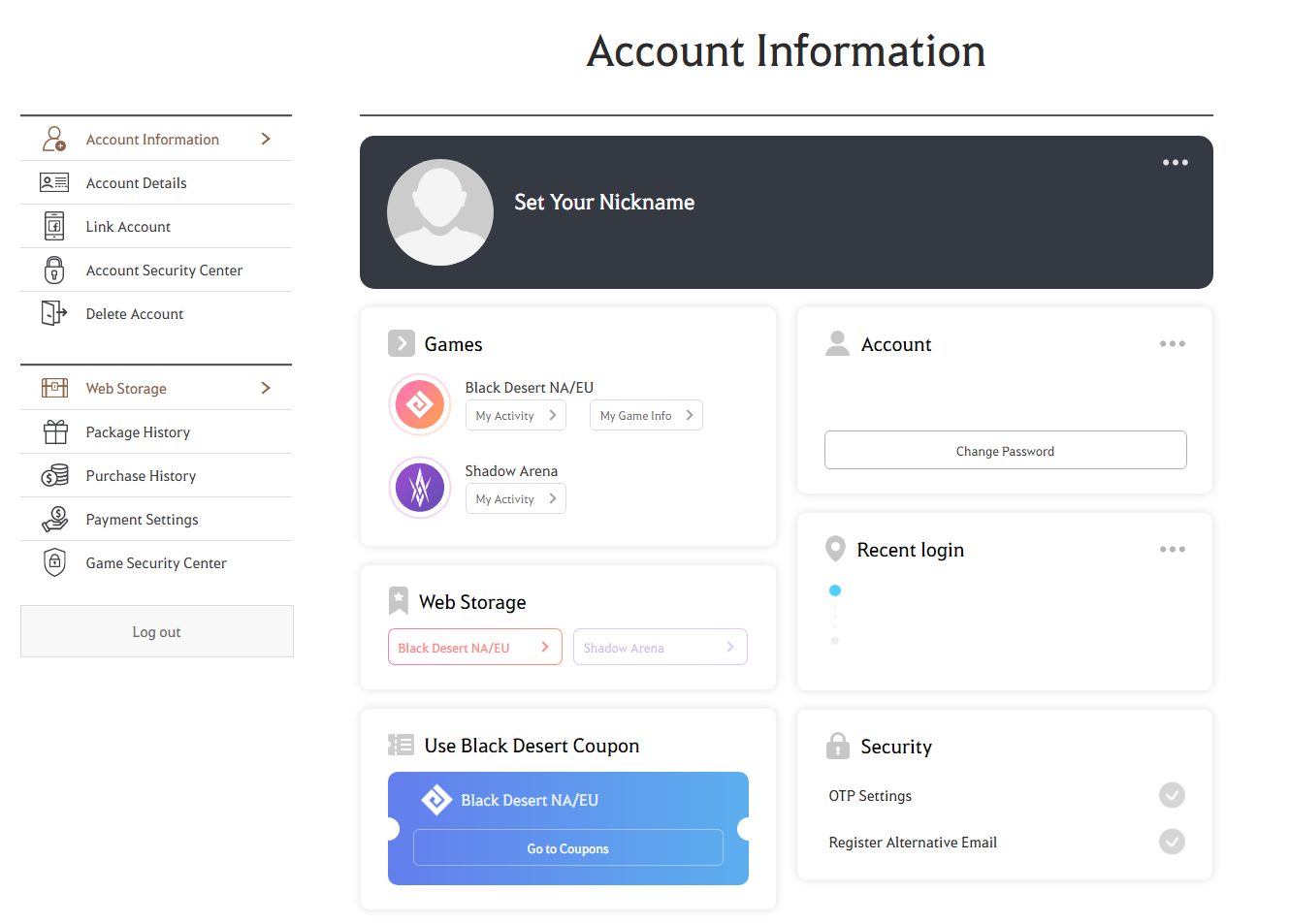Viewport: 1290px width, 924px height.
Task: Open Web Storage in sidebar menu
Action: [156, 388]
